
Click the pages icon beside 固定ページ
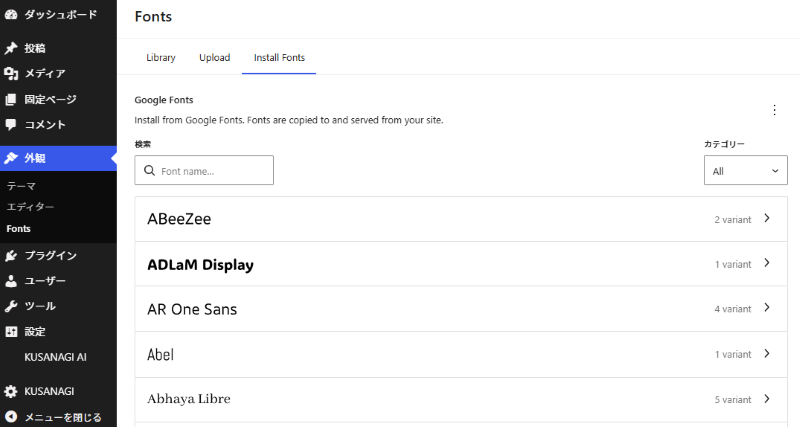click(x=11, y=99)
